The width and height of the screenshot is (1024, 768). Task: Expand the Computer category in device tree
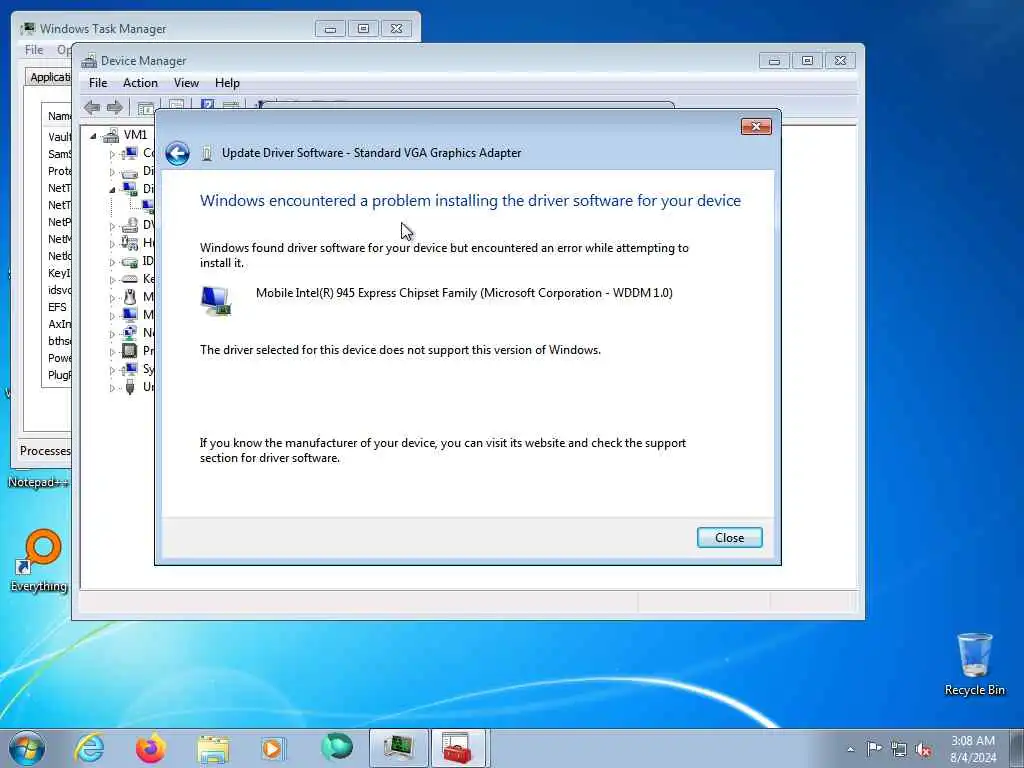[112, 154]
